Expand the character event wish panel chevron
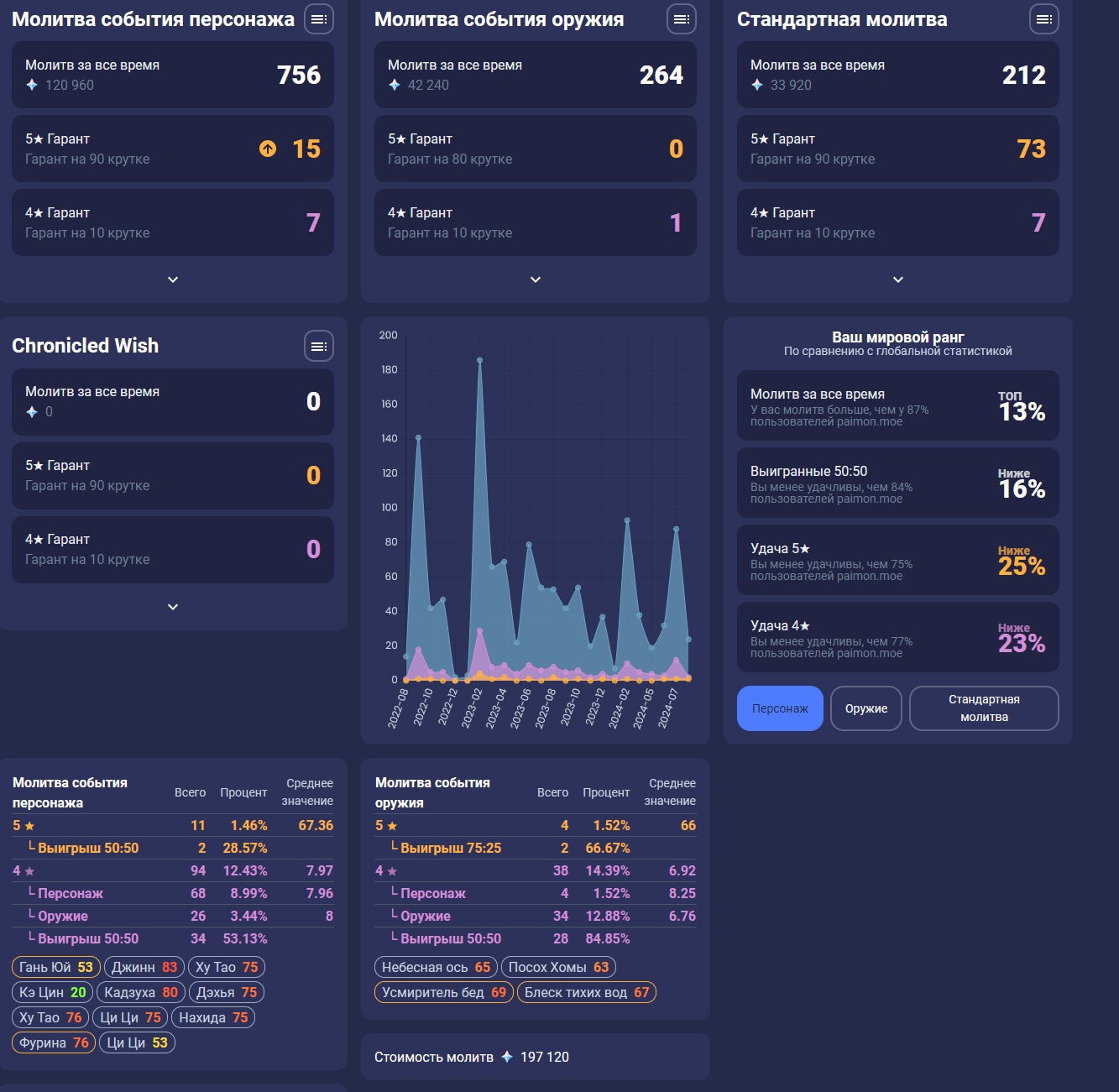1119x1092 pixels. pos(173,280)
